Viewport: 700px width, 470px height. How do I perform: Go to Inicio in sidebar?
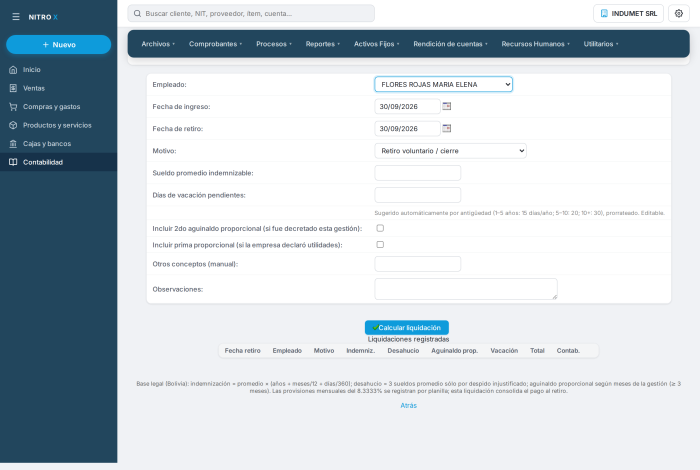point(58,70)
